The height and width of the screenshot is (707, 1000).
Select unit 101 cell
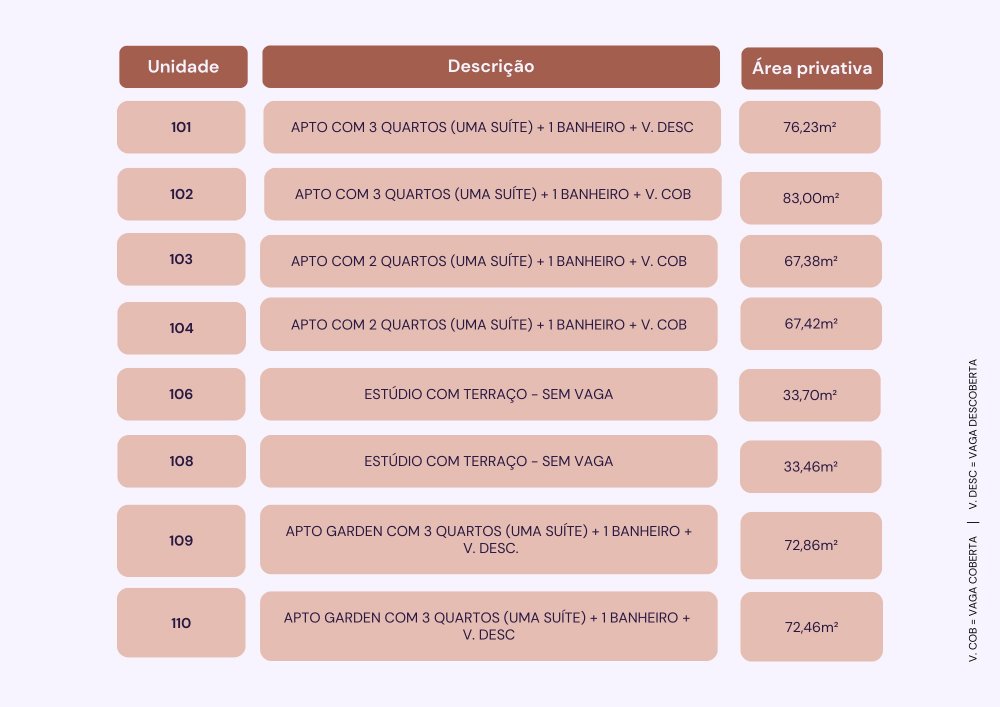point(181,127)
